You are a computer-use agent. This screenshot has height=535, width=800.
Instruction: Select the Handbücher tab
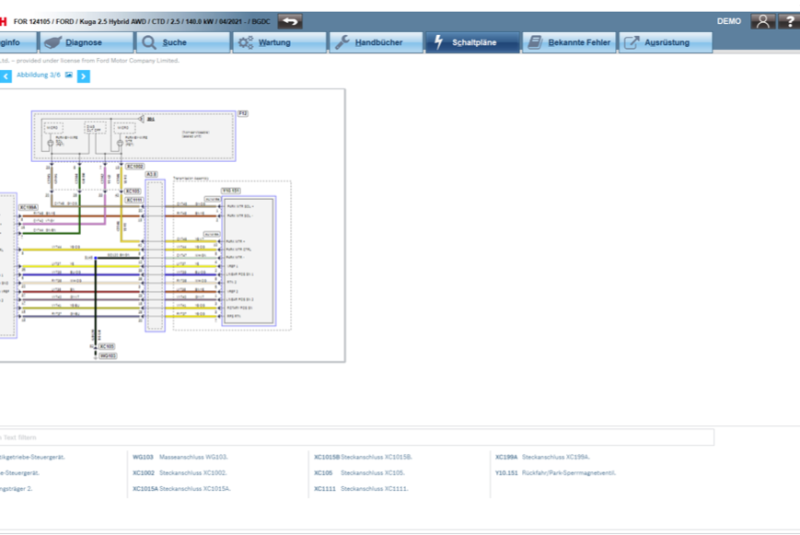[x=376, y=42]
